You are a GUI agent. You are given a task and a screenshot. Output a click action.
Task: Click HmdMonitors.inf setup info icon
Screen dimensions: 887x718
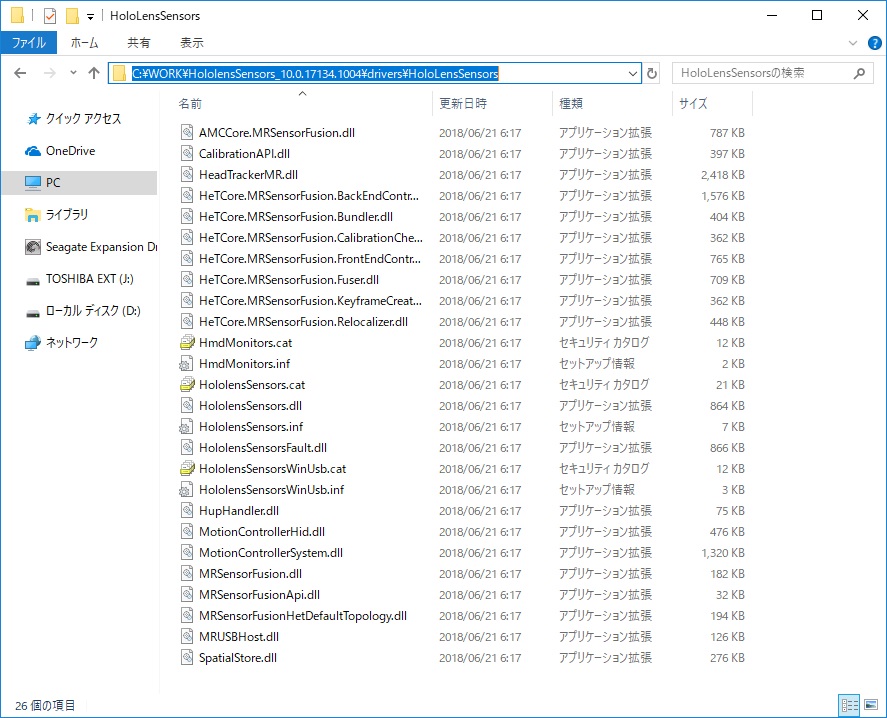coord(187,364)
